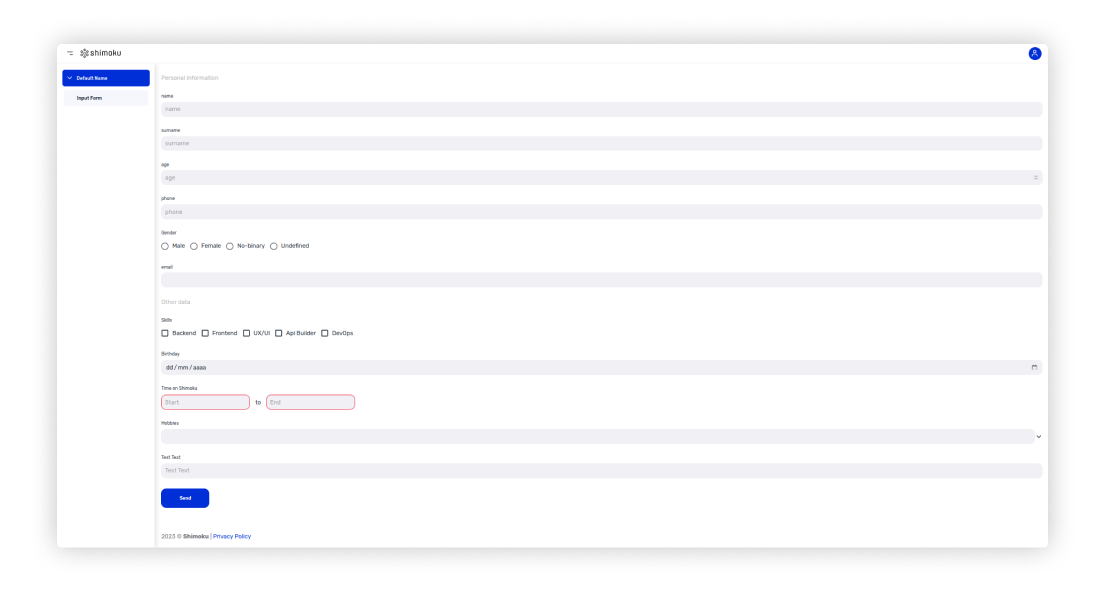
Task: Open the user profile avatar
Action: 1035,53
